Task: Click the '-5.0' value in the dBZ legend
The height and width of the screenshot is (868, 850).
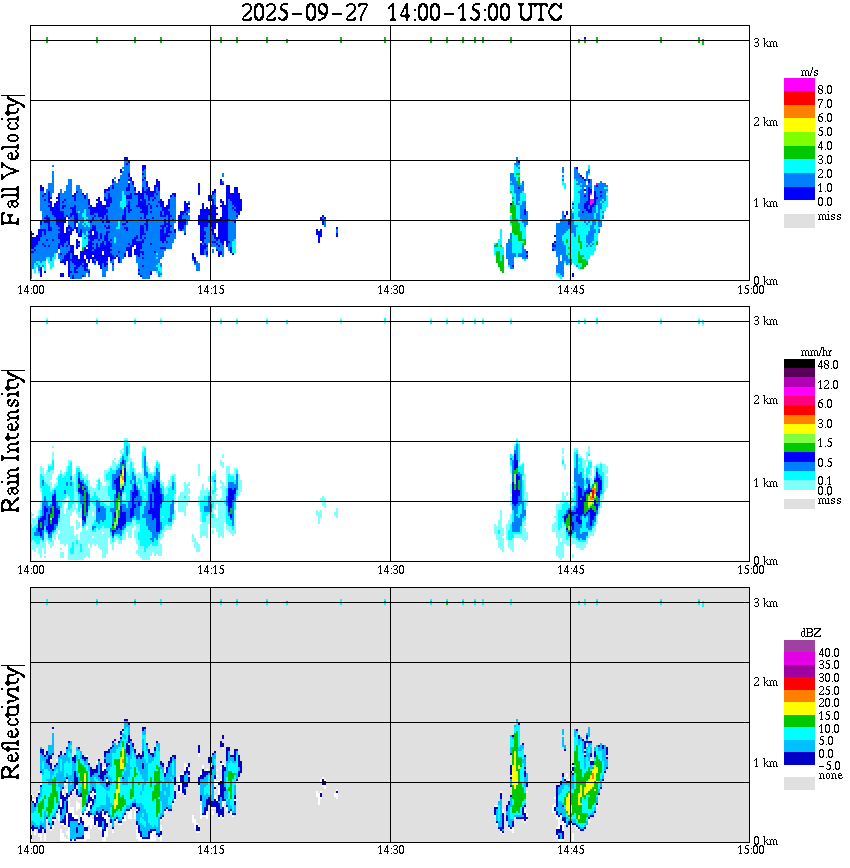Action: [829, 766]
